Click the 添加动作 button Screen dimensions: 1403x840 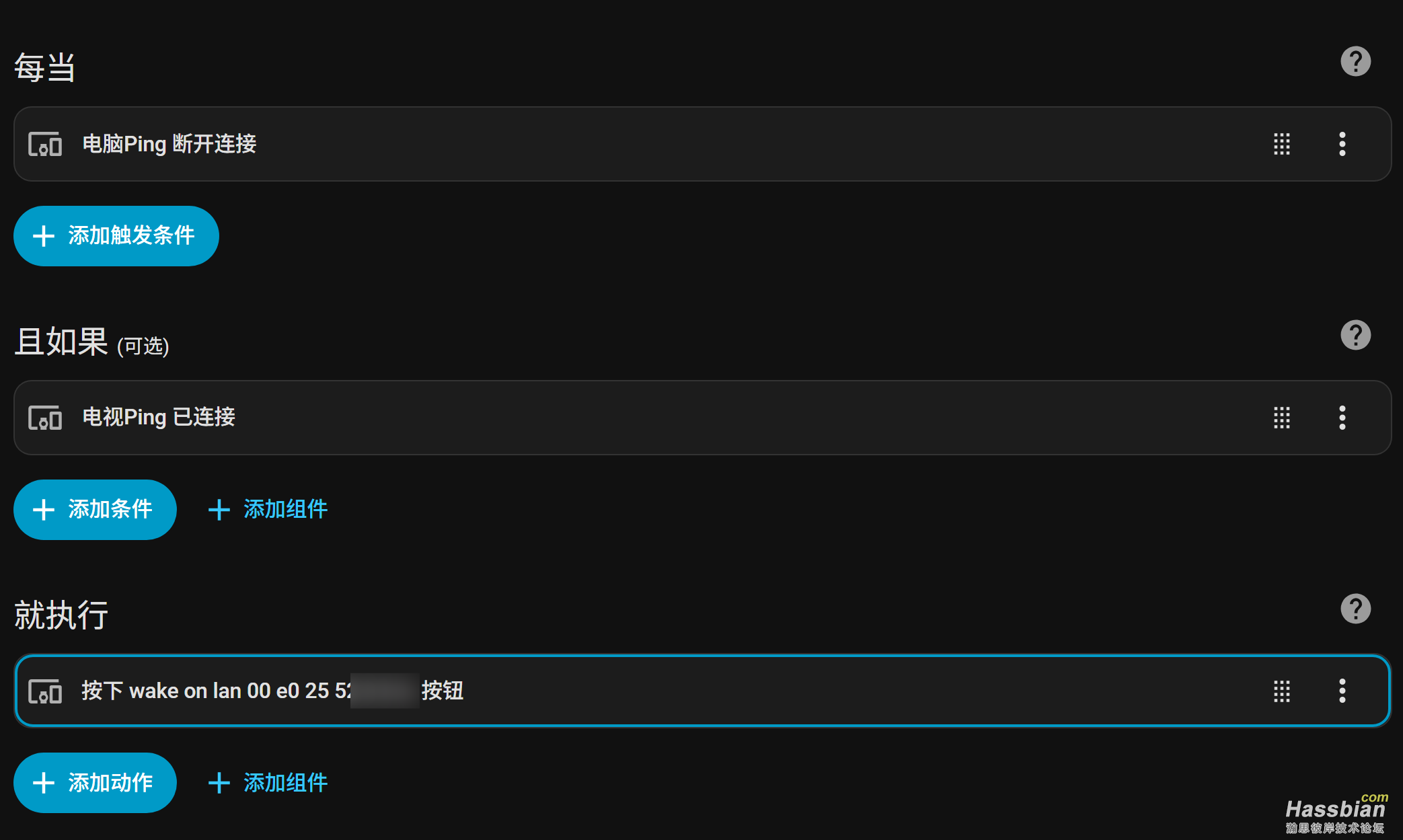coord(95,783)
